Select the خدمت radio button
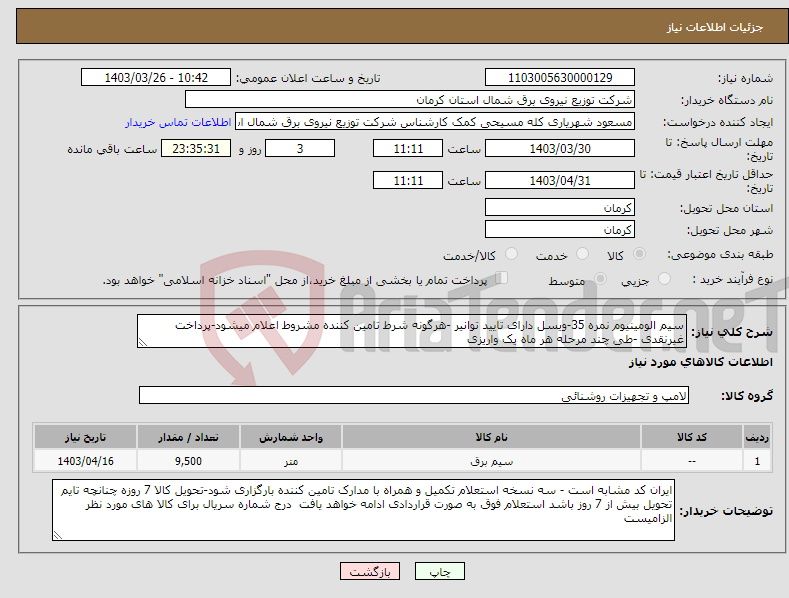789x598 pixels. [582, 254]
